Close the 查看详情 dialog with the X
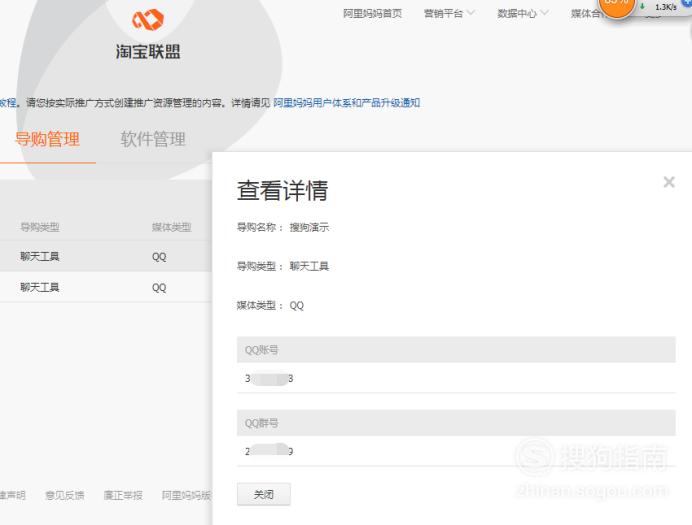 tap(669, 182)
